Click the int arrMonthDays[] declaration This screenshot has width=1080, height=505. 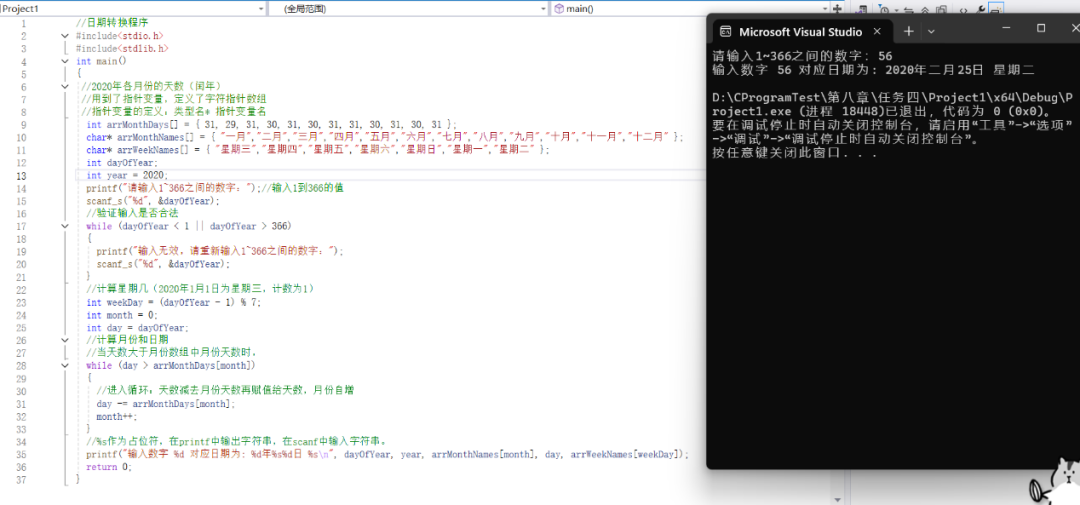point(272,125)
